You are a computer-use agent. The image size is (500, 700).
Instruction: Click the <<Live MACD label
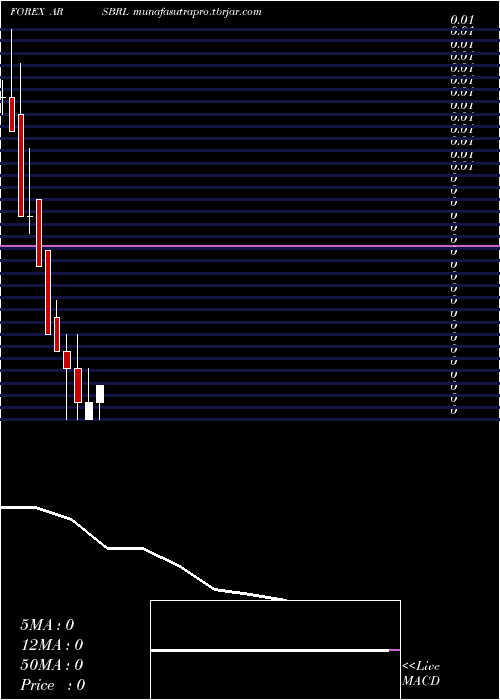(x=421, y=674)
